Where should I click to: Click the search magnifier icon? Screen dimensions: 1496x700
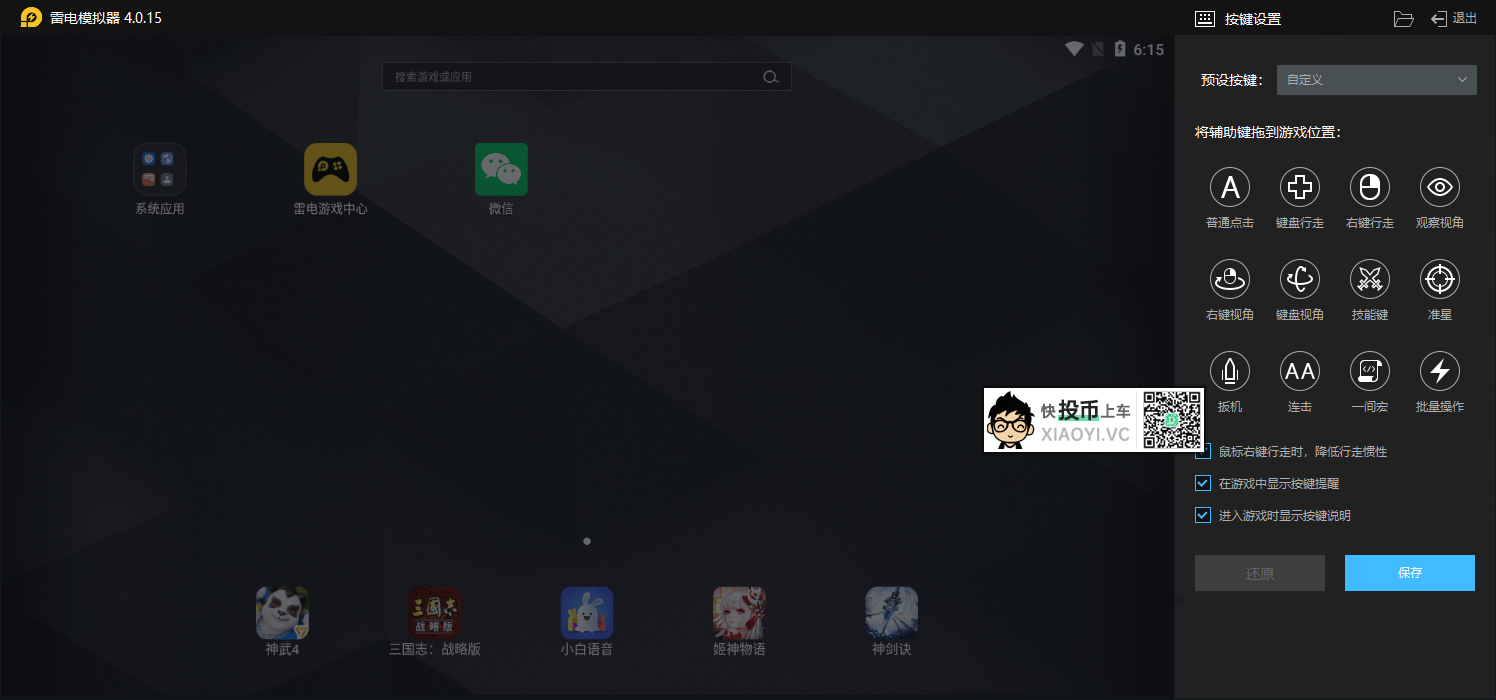pyautogui.click(x=770, y=77)
